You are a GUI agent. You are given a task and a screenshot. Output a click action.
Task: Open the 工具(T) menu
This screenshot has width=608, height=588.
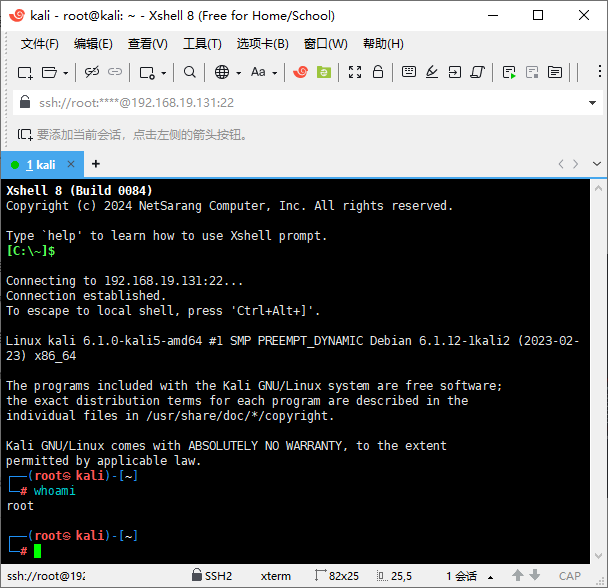pos(202,44)
